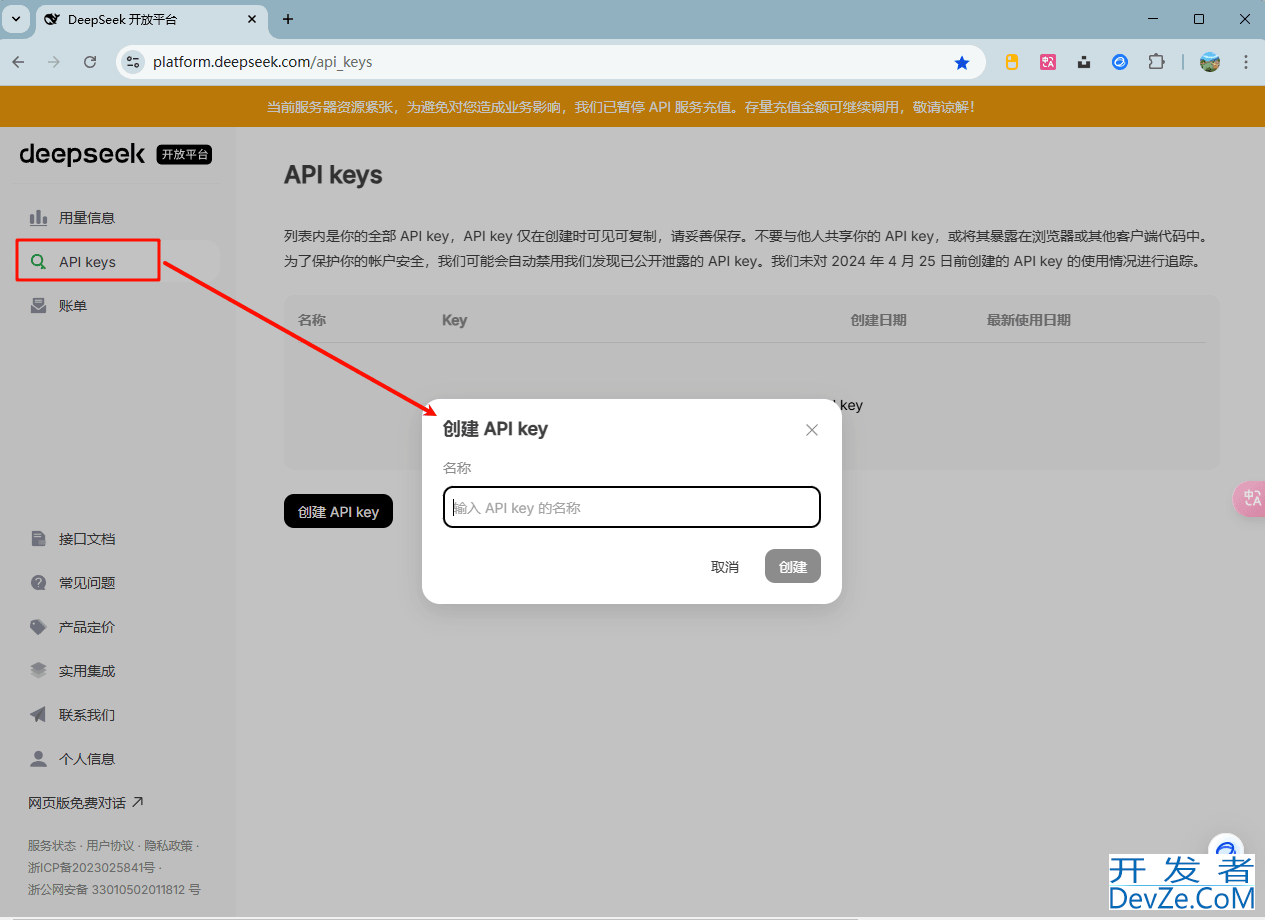Screen dimensions: 1265x920
Task: Open the 隐私政策 footer link
Action: pyautogui.click(x=168, y=846)
